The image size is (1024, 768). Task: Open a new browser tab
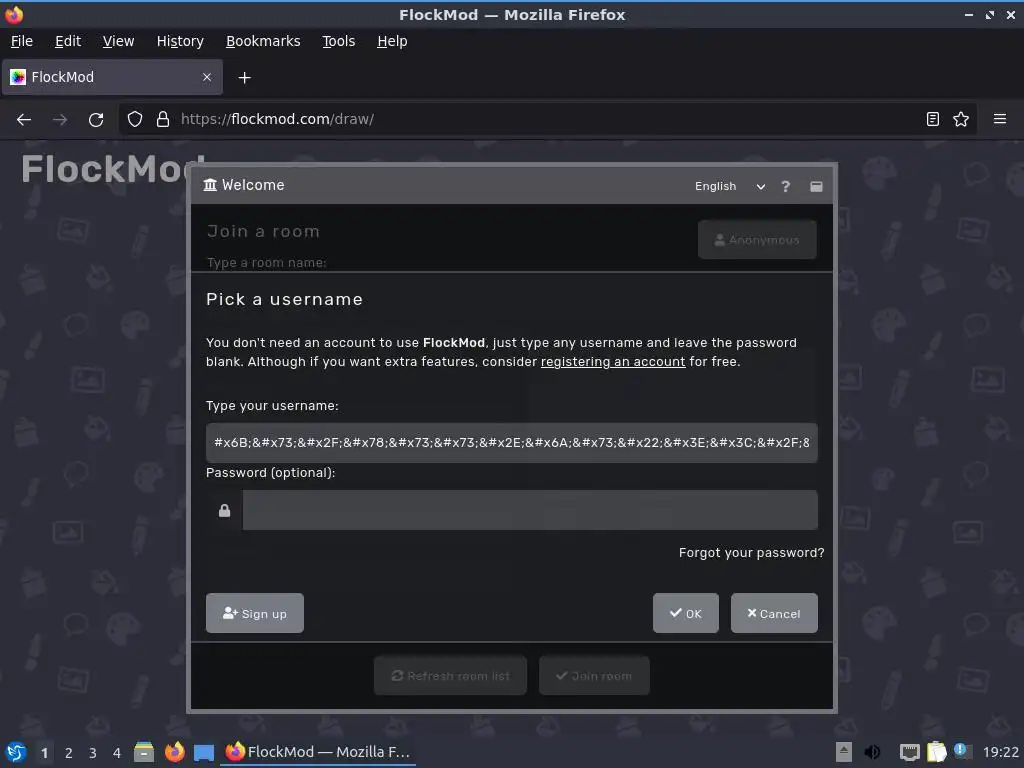click(x=244, y=78)
